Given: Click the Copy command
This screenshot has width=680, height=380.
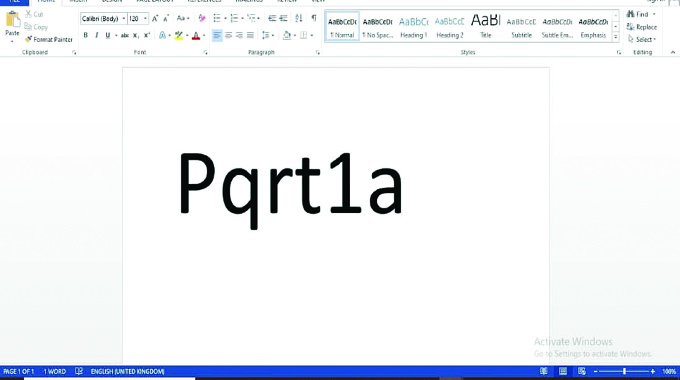Looking at the screenshot, I should (36, 27).
